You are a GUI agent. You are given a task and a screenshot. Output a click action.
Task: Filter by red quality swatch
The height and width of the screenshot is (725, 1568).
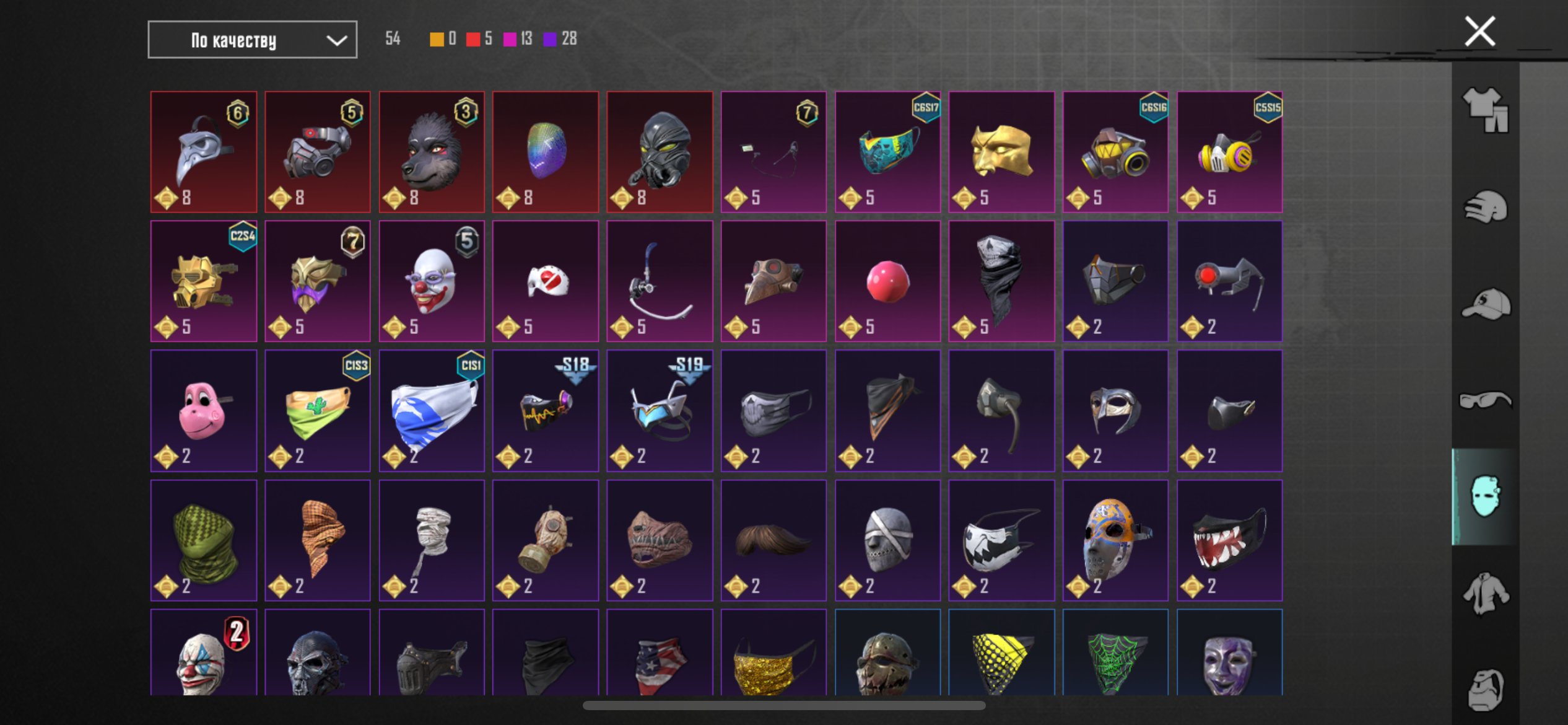[x=473, y=39]
